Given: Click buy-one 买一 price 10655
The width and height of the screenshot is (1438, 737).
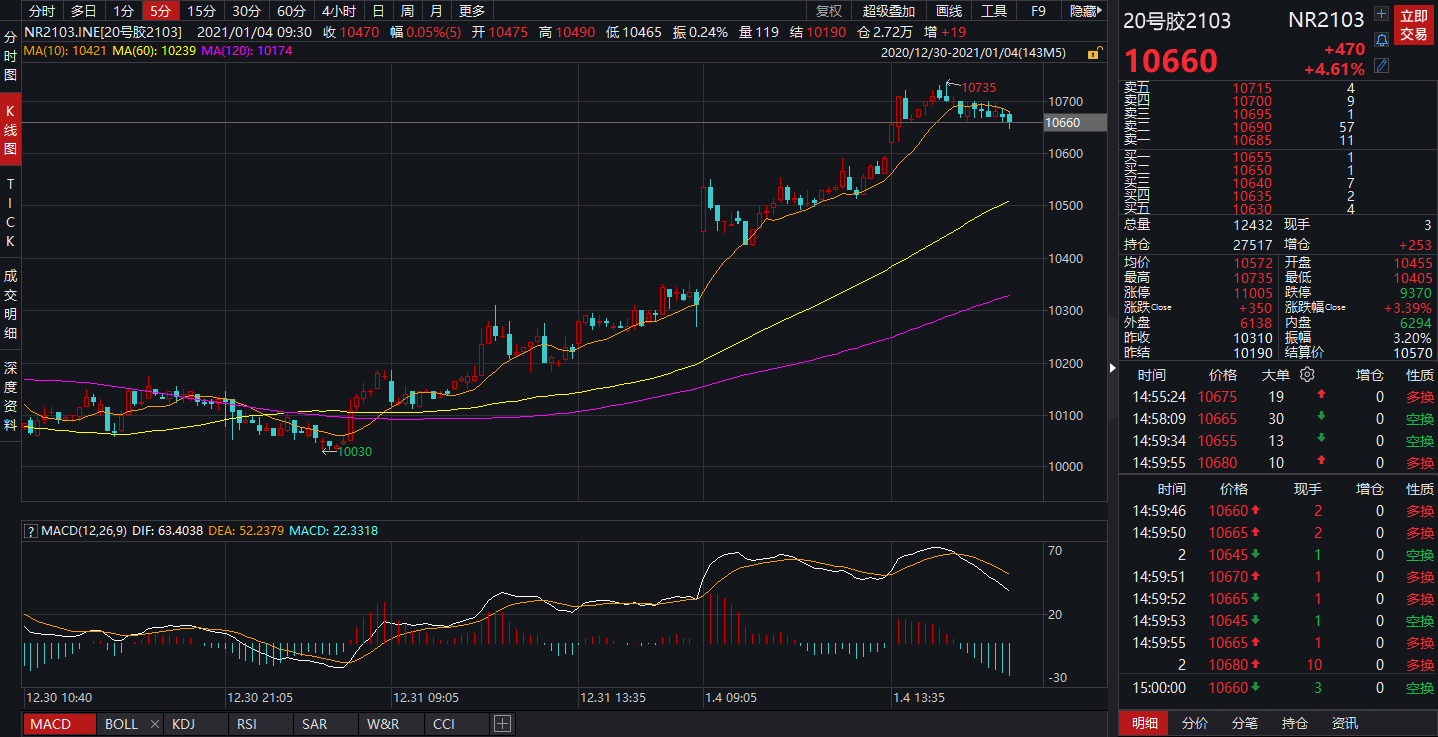Looking at the screenshot, I should (1252, 157).
